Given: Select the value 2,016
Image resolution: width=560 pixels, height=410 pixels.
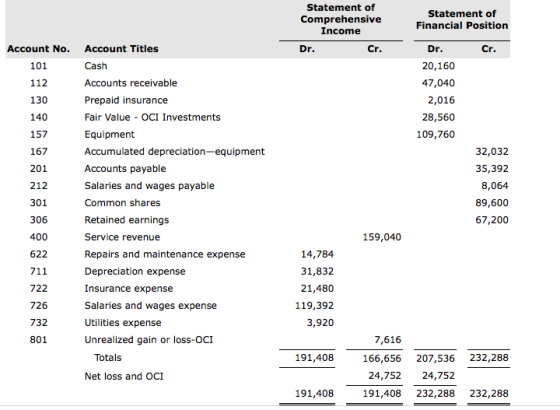Looking at the screenshot, I should click(x=441, y=100).
